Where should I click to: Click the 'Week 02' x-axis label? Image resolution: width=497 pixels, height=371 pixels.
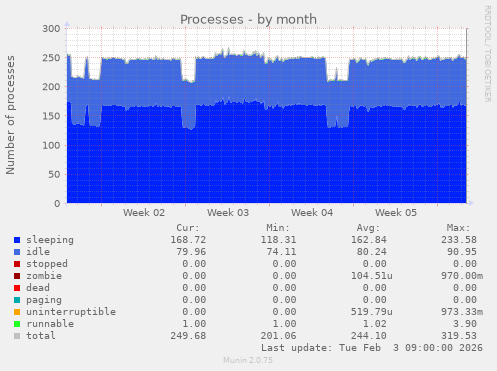click(144, 213)
